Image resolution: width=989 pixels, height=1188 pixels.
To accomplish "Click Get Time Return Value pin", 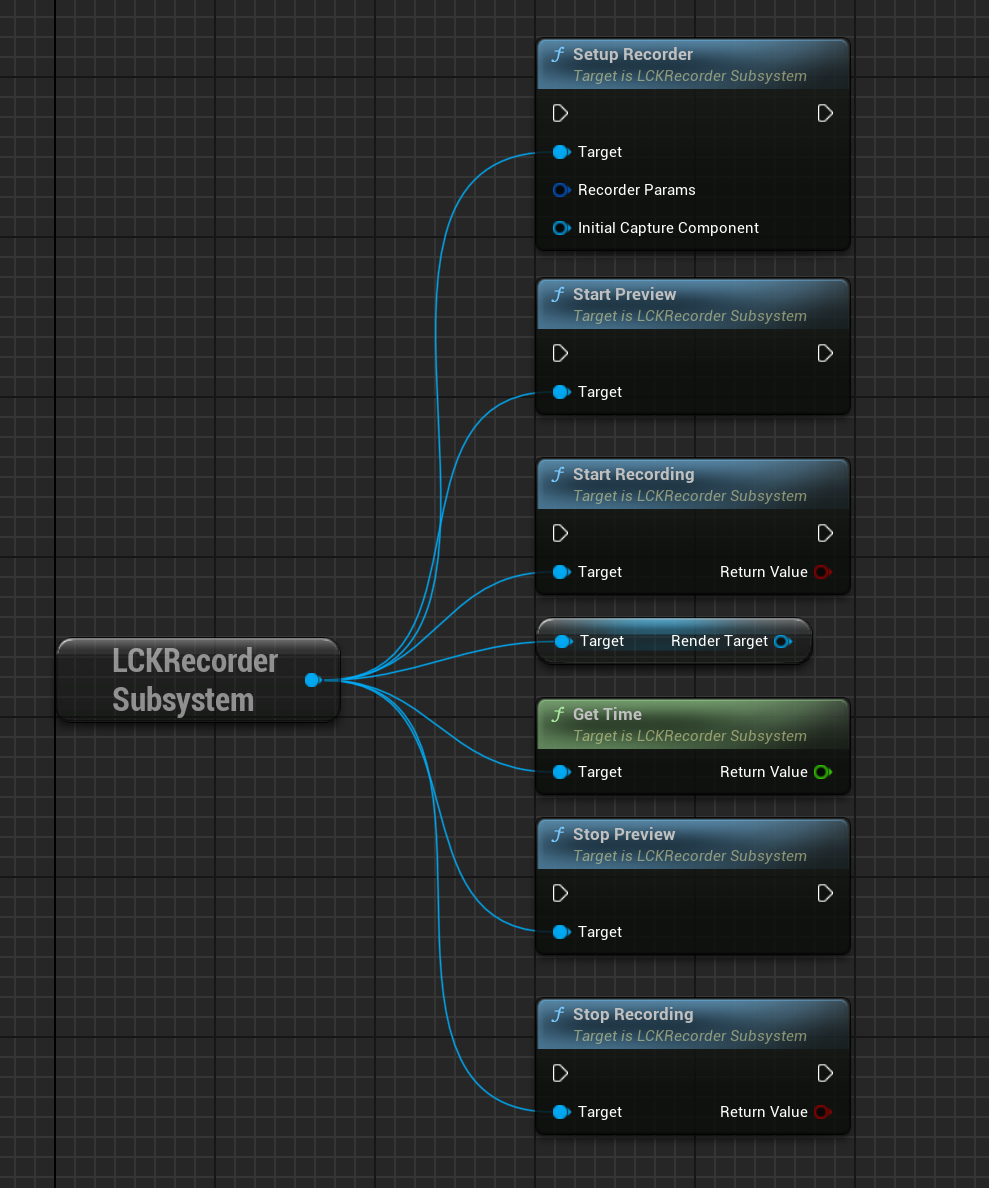I will (x=822, y=772).
